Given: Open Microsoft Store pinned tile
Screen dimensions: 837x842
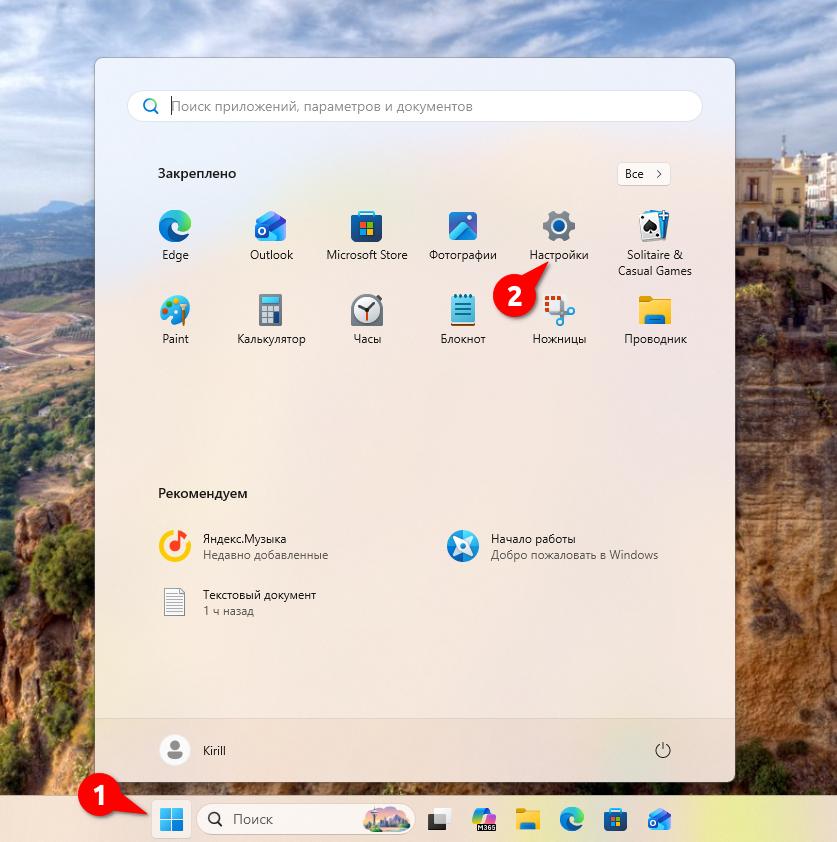Looking at the screenshot, I should [x=367, y=227].
